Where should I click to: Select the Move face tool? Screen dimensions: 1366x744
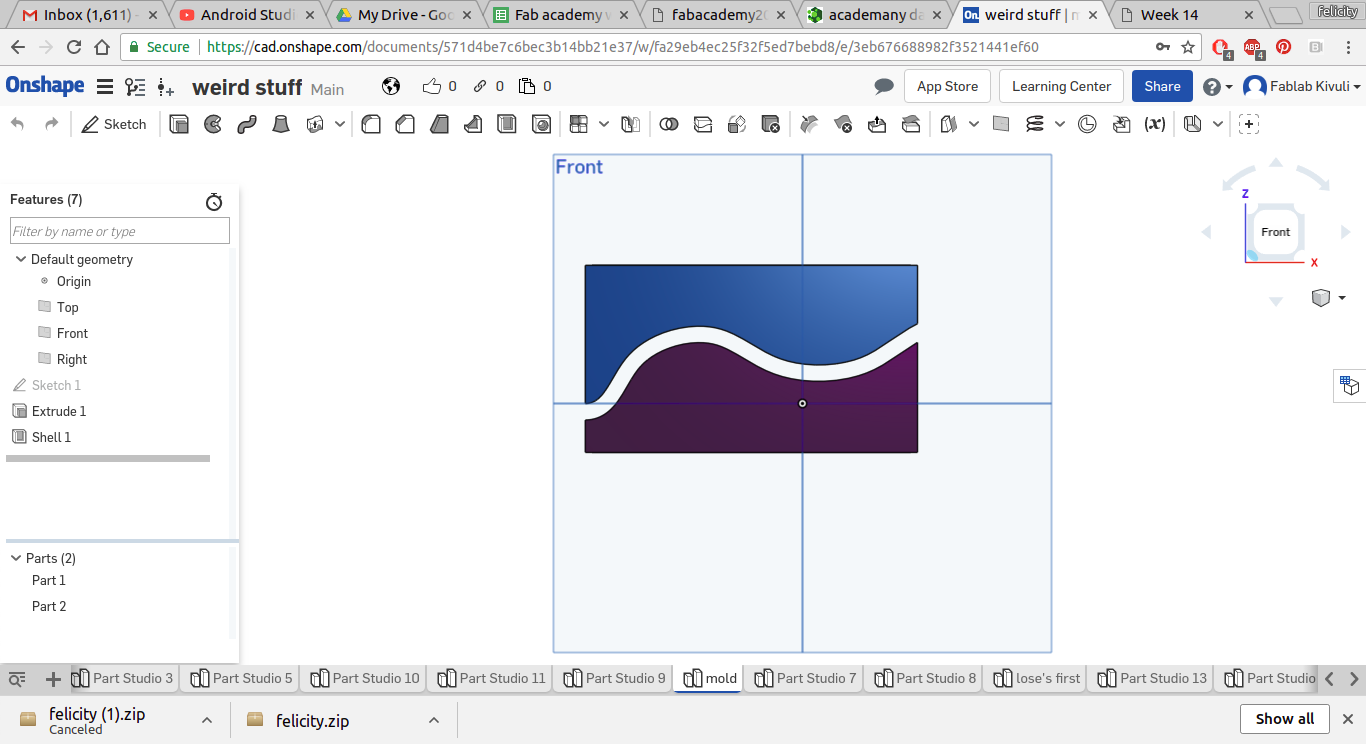tap(877, 124)
